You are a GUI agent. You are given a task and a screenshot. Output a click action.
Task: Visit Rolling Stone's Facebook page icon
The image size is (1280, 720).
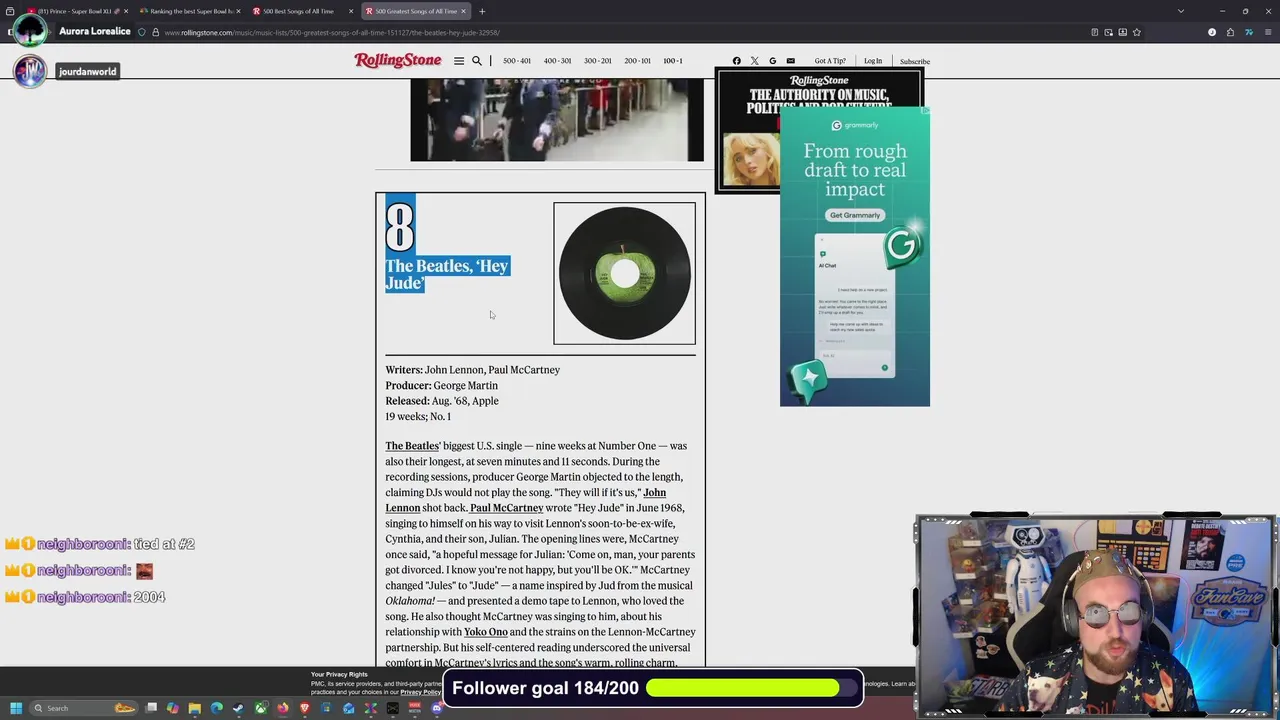click(x=737, y=61)
